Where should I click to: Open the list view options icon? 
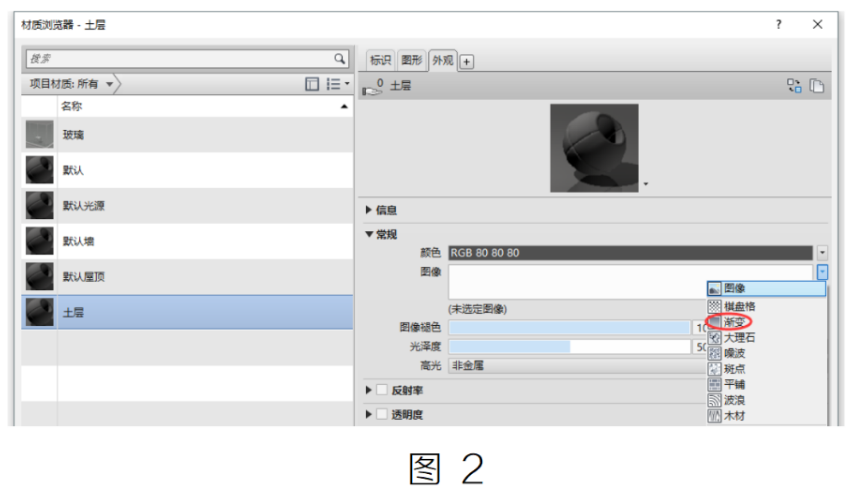point(337,84)
